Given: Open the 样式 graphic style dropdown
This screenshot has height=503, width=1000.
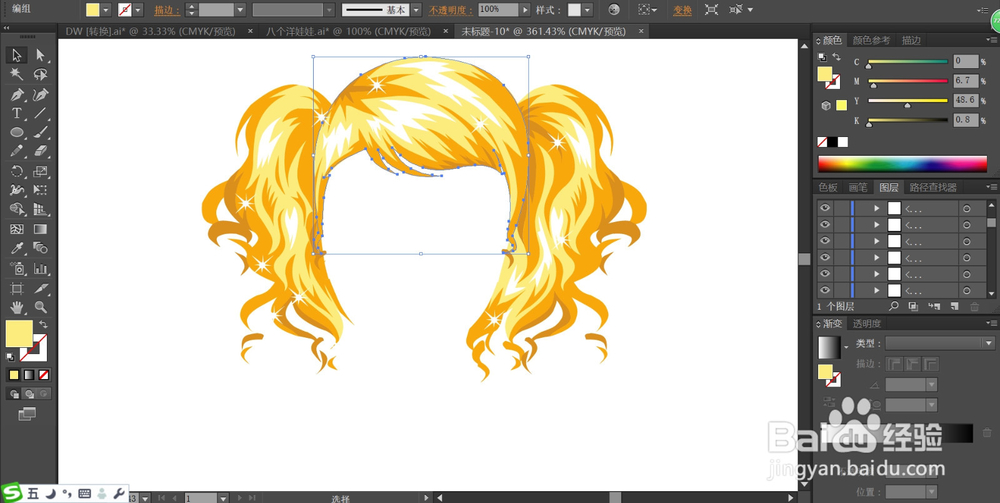Looking at the screenshot, I should point(587,10).
